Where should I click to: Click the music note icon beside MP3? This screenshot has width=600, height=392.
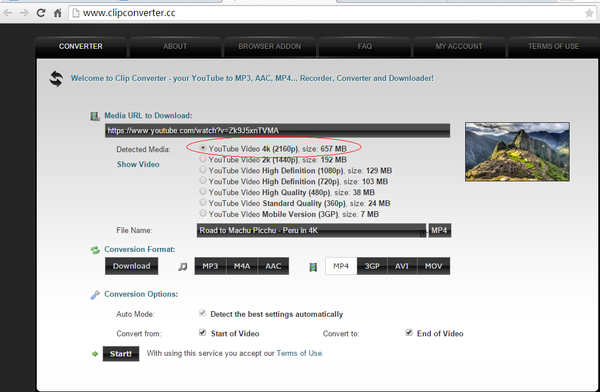[183, 266]
